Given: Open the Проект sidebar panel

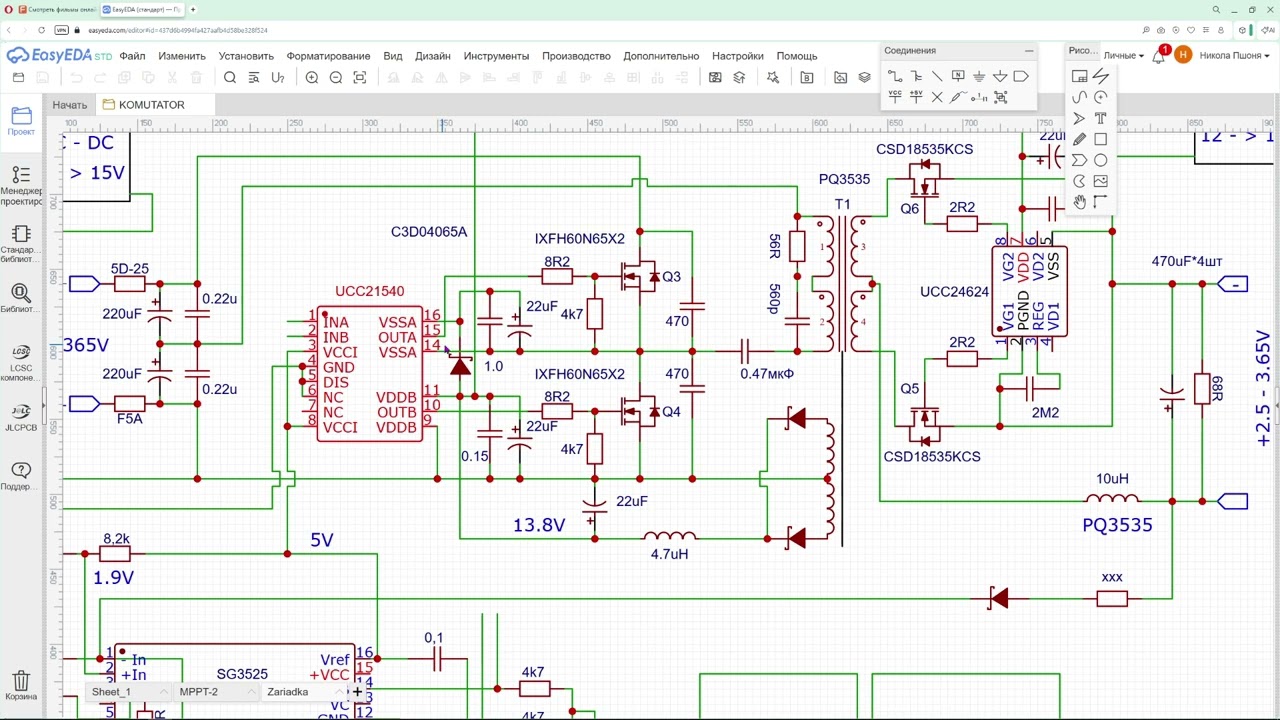Looking at the screenshot, I should (x=21, y=120).
